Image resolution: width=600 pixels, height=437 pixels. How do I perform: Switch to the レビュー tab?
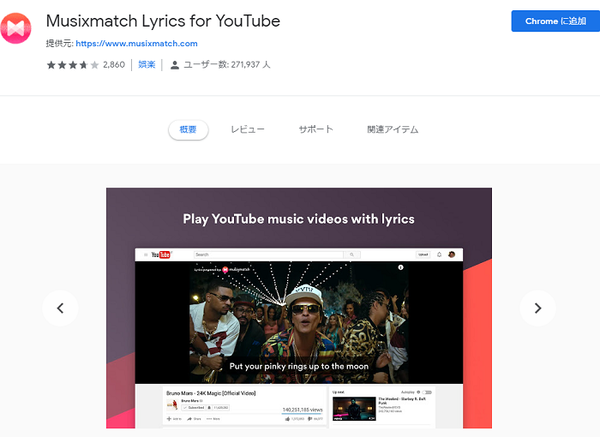(248, 130)
